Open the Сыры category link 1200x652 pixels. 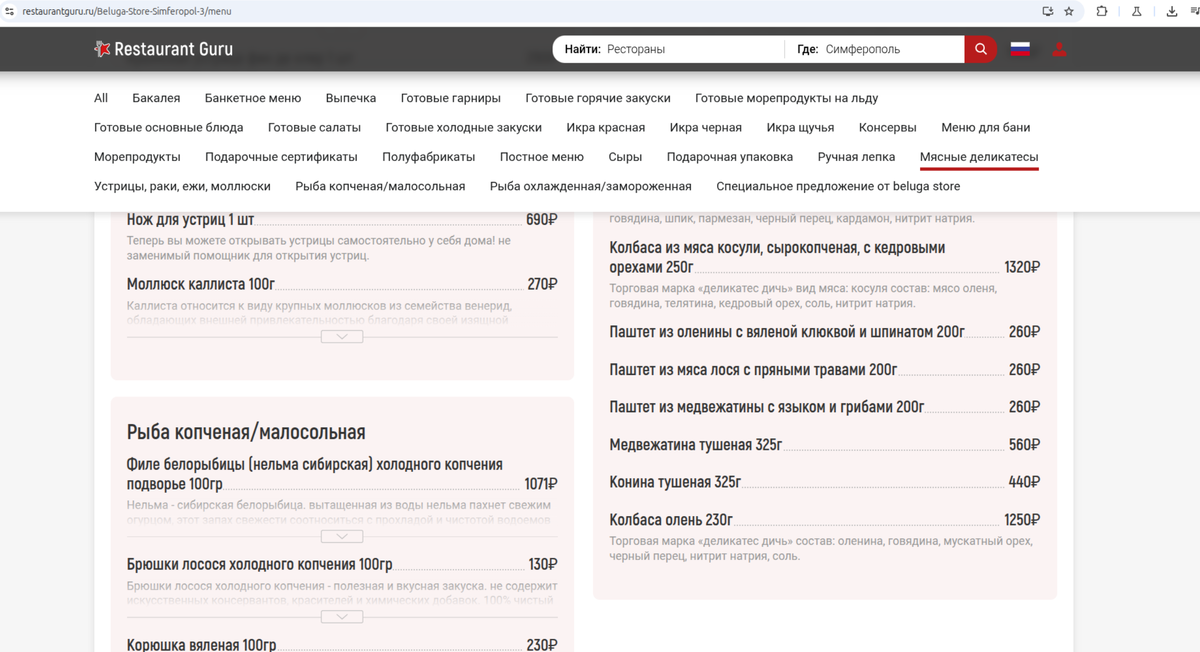click(625, 157)
